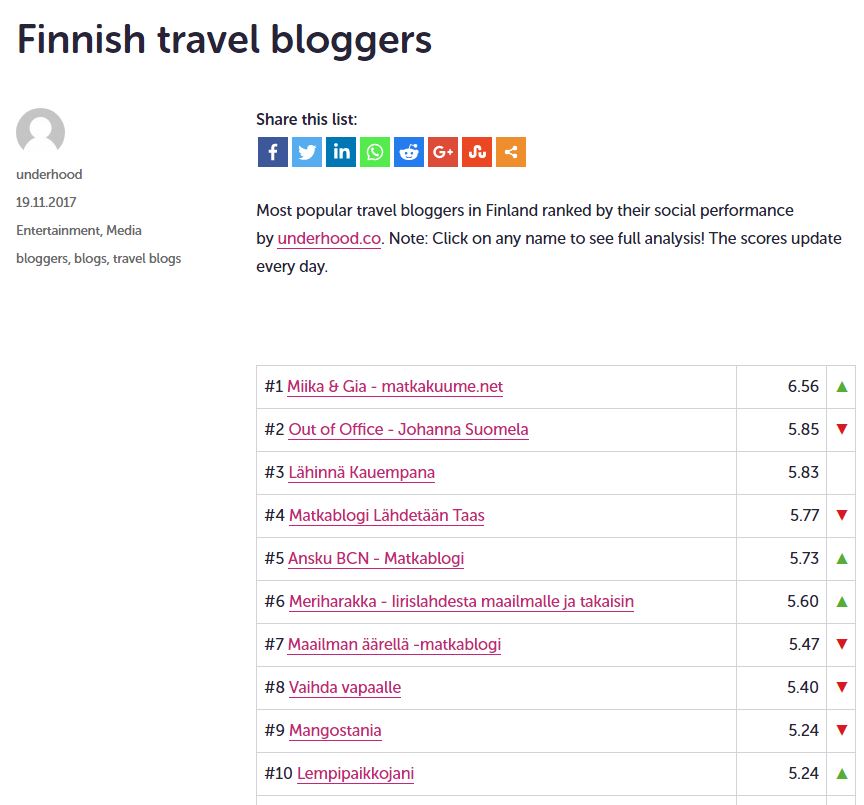Click the travel blogs tag
This screenshot has height=805, width=864.
[x=147, y=259]
